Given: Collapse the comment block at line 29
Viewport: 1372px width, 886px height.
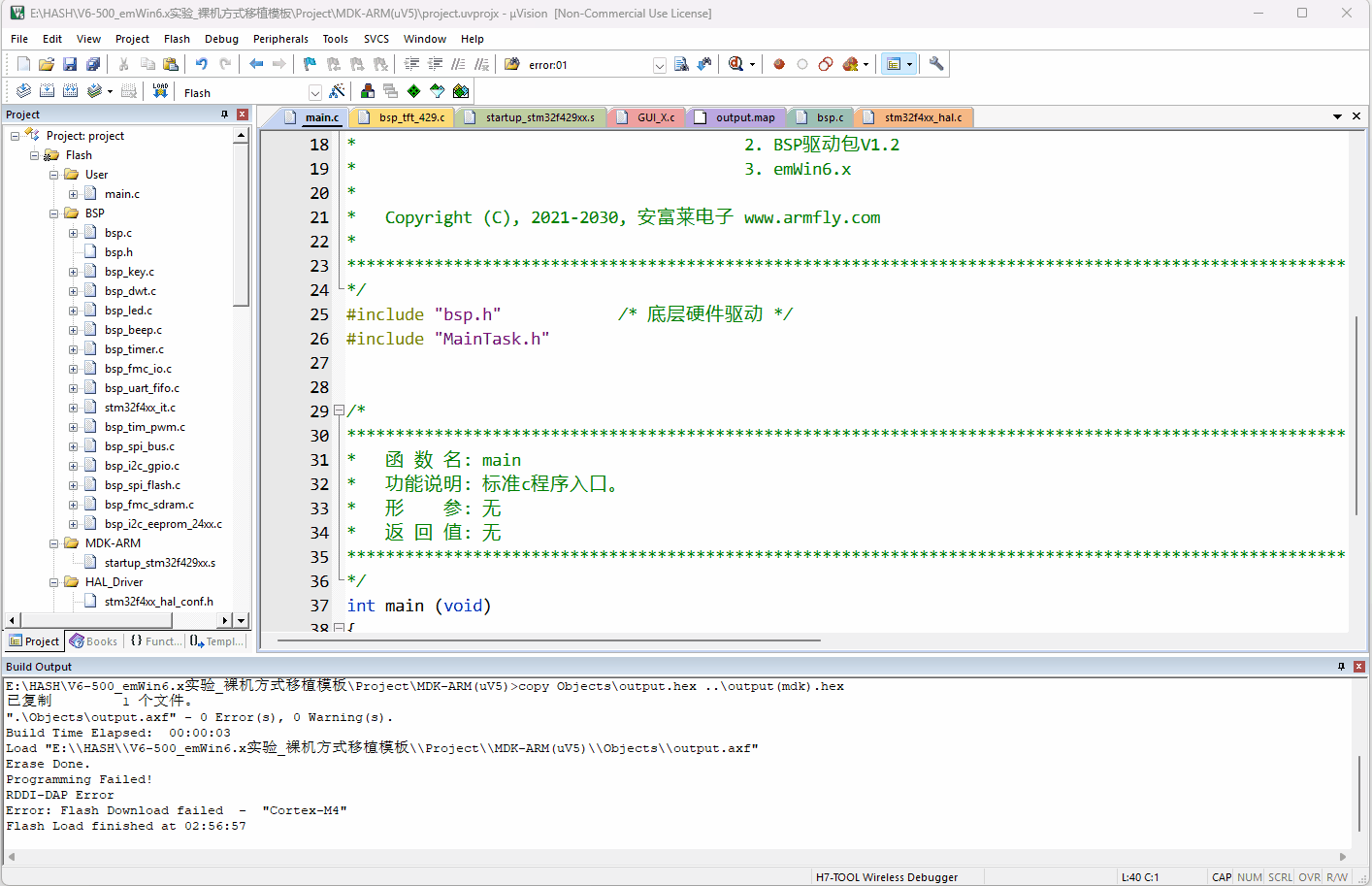Looking at the screenshot, I should pyautogui.click(x=339, y=410).
